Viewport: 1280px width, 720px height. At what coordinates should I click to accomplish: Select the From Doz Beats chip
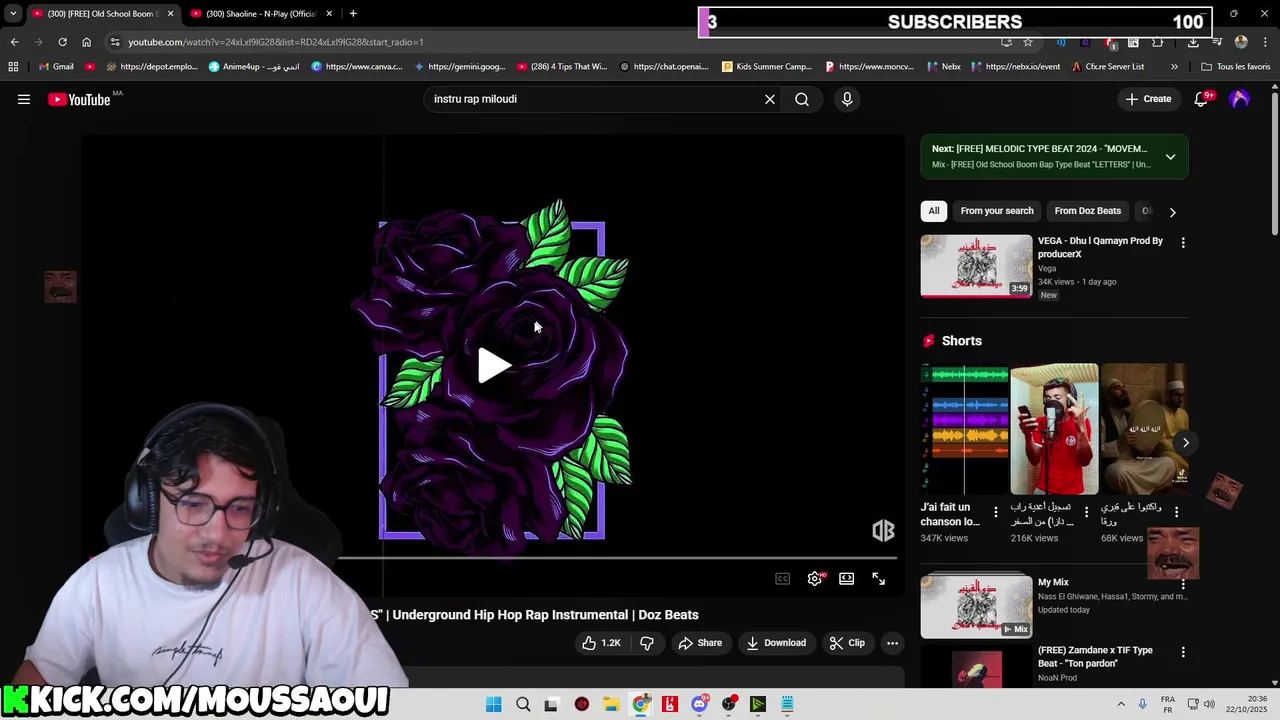(x=1088, y=211)
